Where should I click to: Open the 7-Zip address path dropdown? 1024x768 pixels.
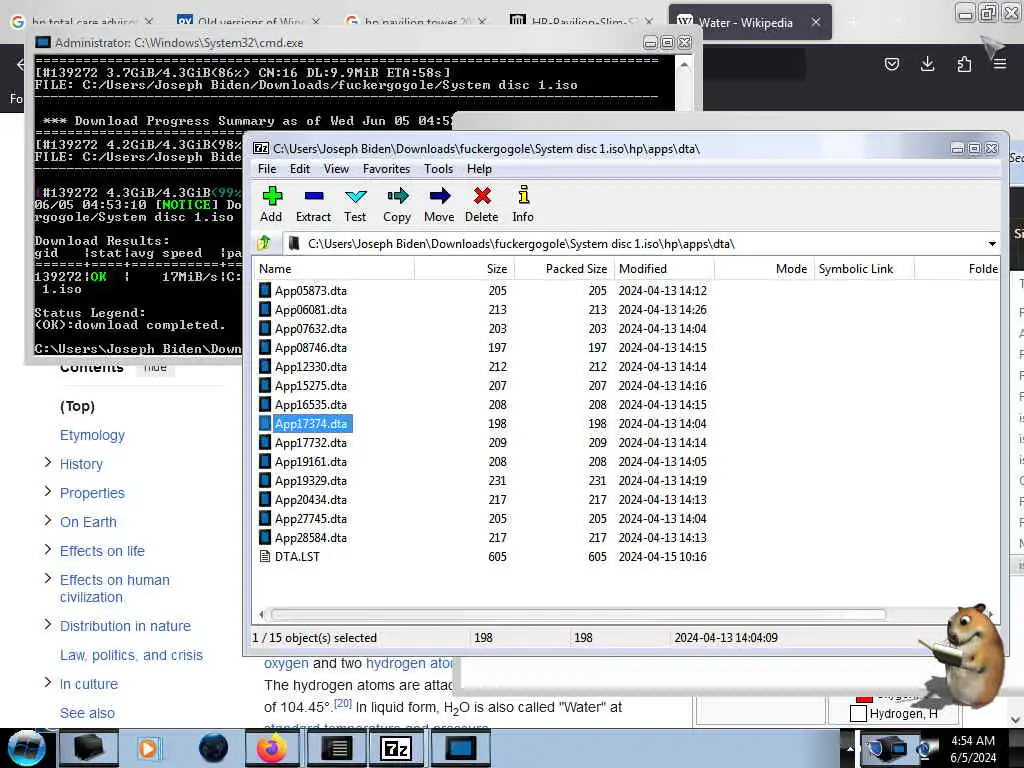point(992,244)
